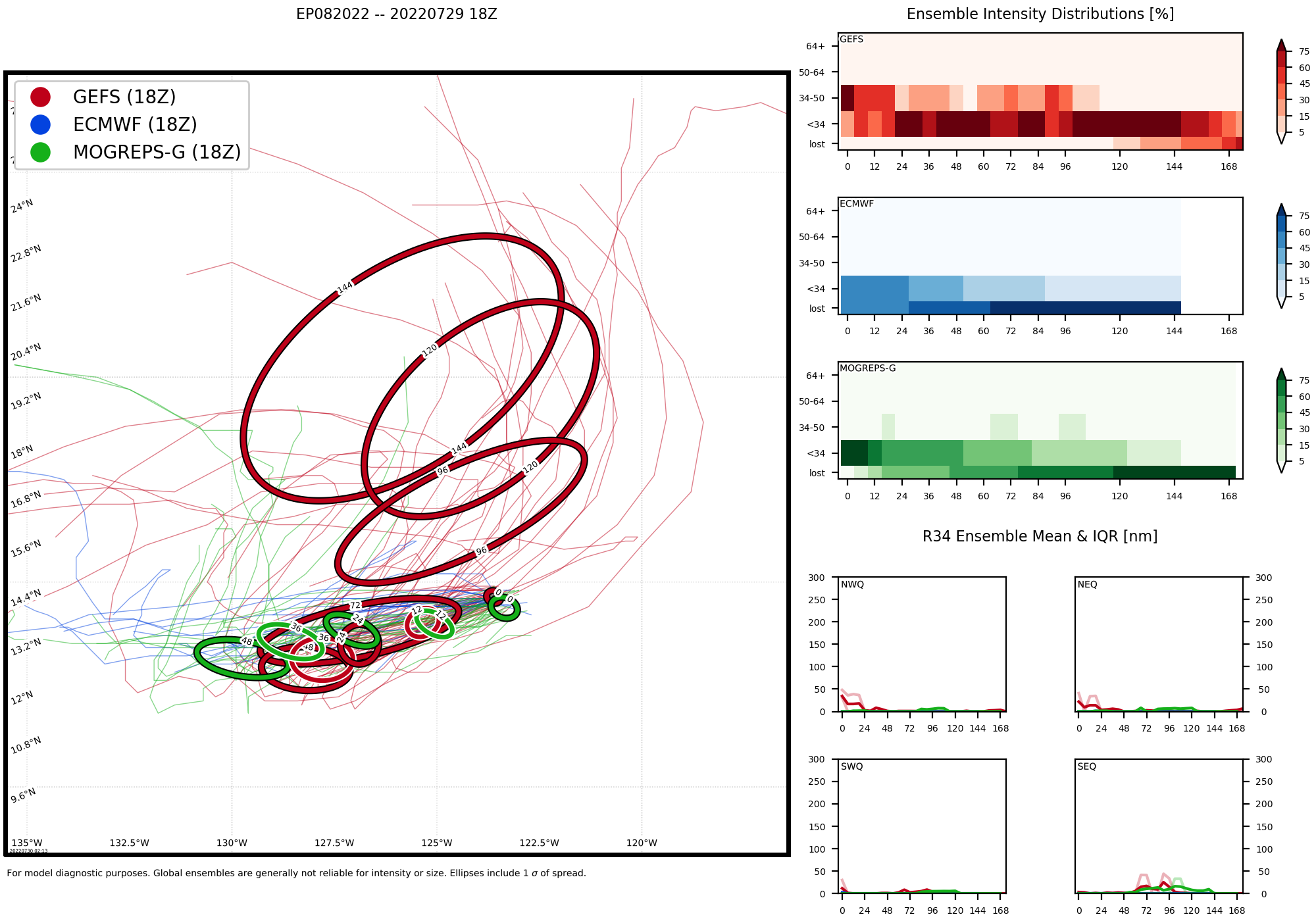Click the top arrow of the red GEFS colorbar

coord(1281,44)
